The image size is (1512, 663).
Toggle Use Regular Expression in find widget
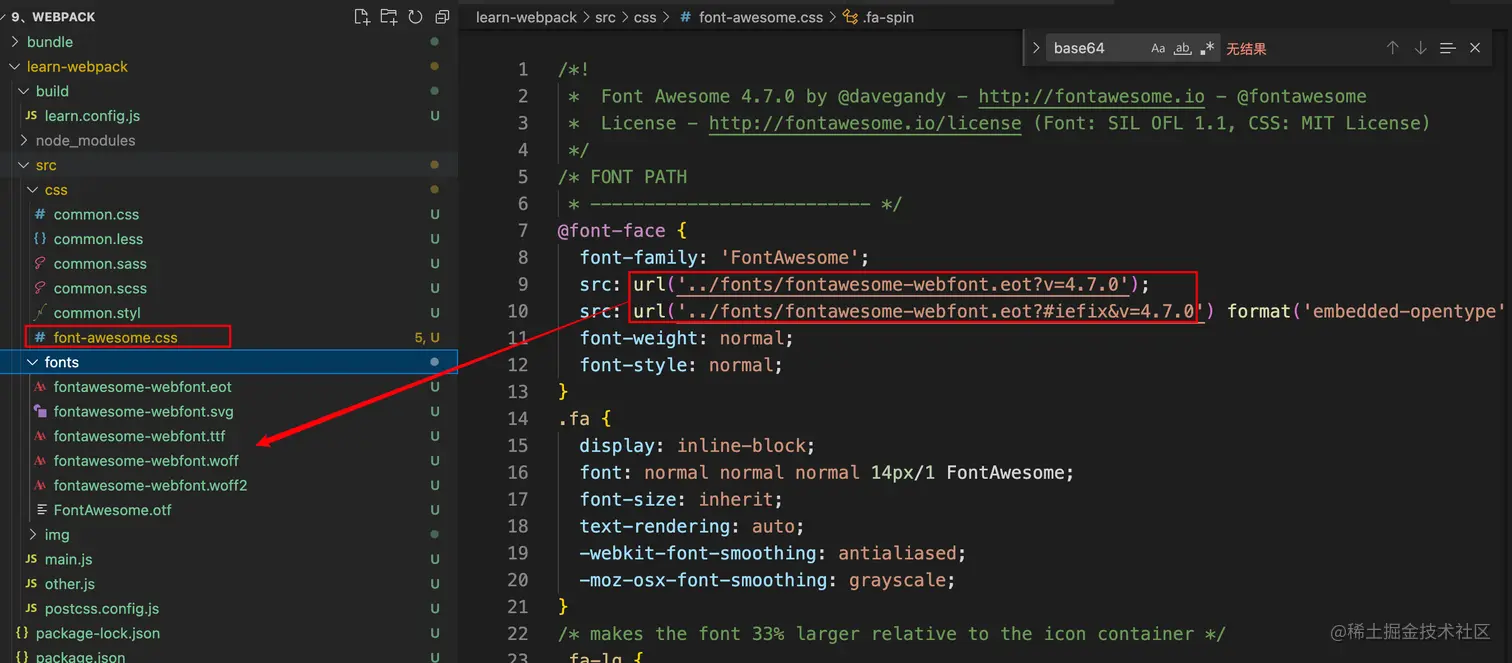(x=1207, y=48)
